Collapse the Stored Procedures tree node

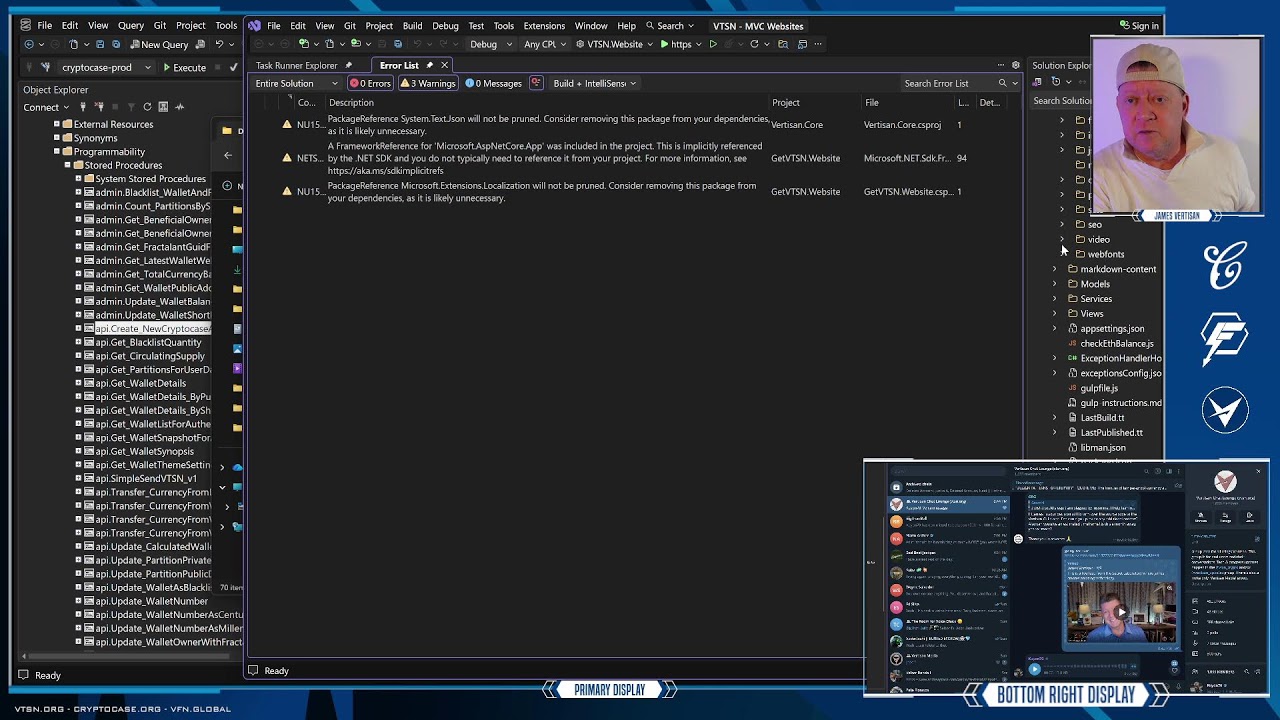click(x=67, y=165)
